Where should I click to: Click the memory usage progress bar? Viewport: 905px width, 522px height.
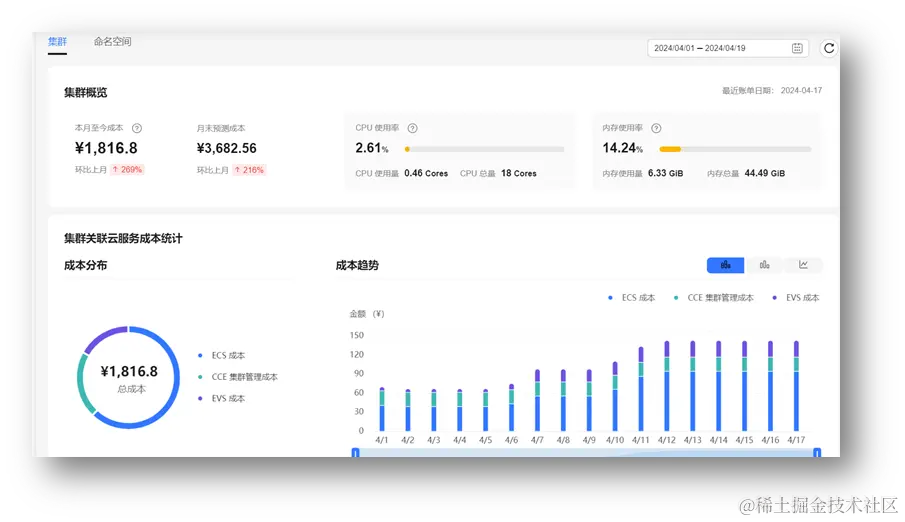tap(735, 149)
